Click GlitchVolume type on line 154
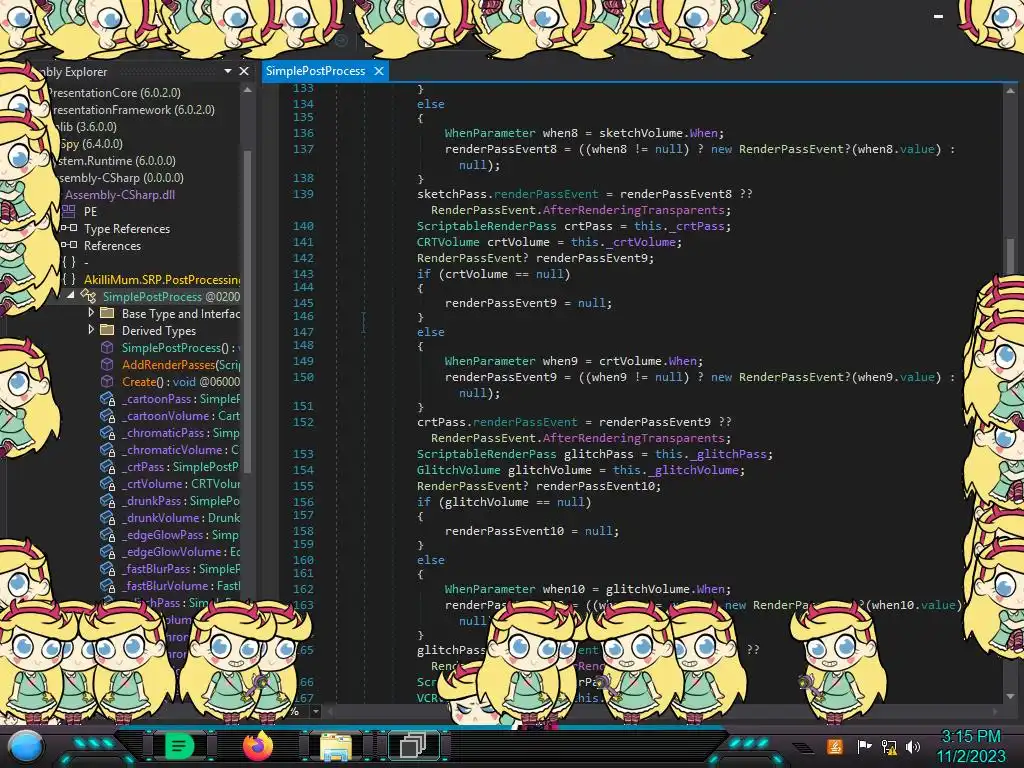Image resolution: width=1024 pixels, height=768 pixels. click(458, 470)
